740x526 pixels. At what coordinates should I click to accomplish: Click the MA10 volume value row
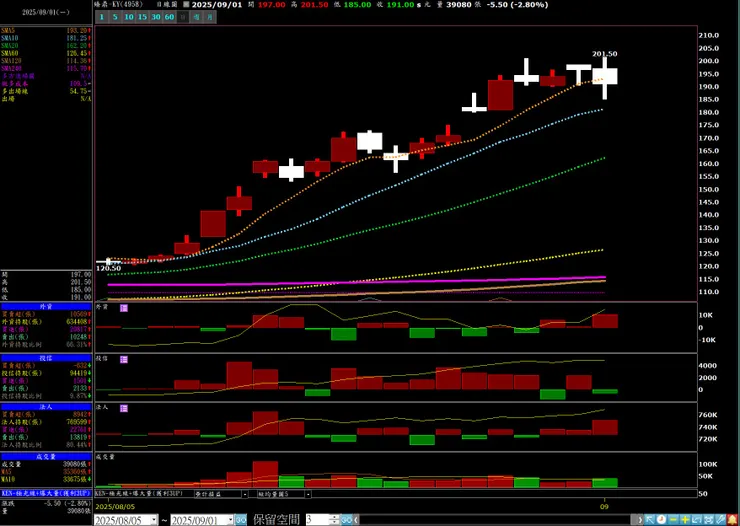(46, 479)
